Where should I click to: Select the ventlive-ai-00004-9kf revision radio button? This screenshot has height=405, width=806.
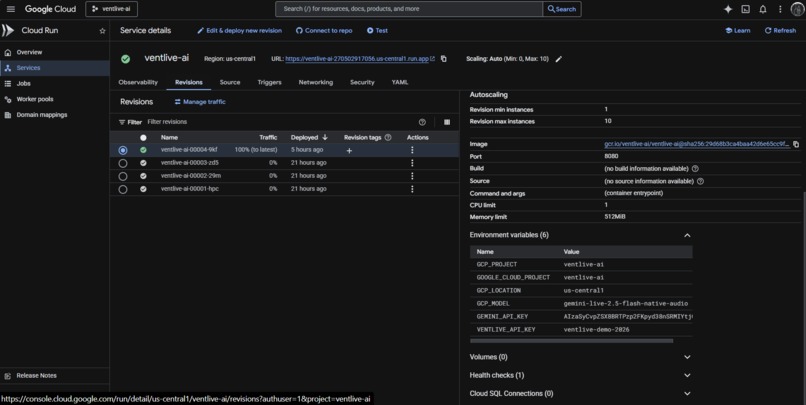[123, 151]
